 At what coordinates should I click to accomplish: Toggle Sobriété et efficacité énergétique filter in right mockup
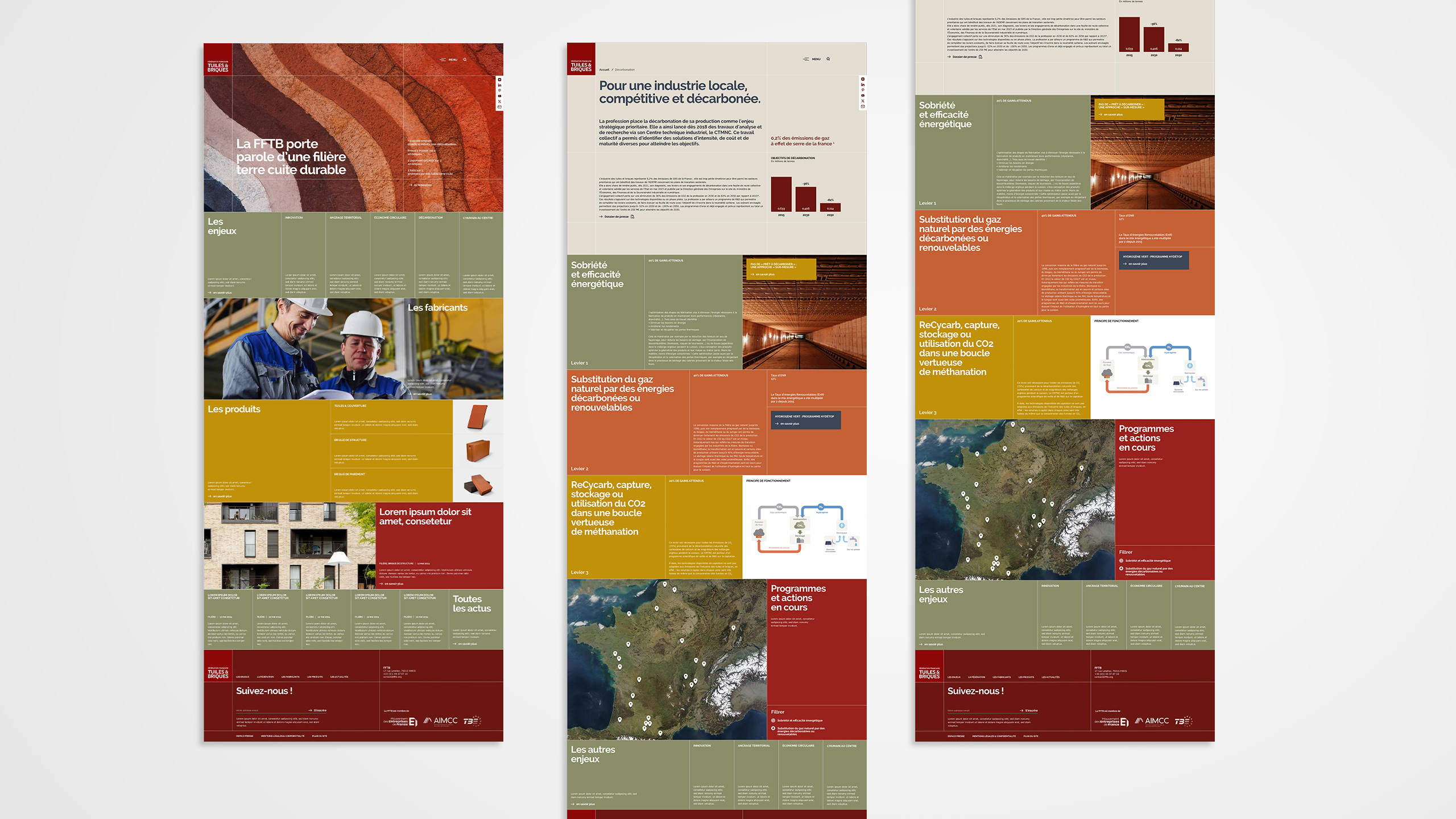1121,561
